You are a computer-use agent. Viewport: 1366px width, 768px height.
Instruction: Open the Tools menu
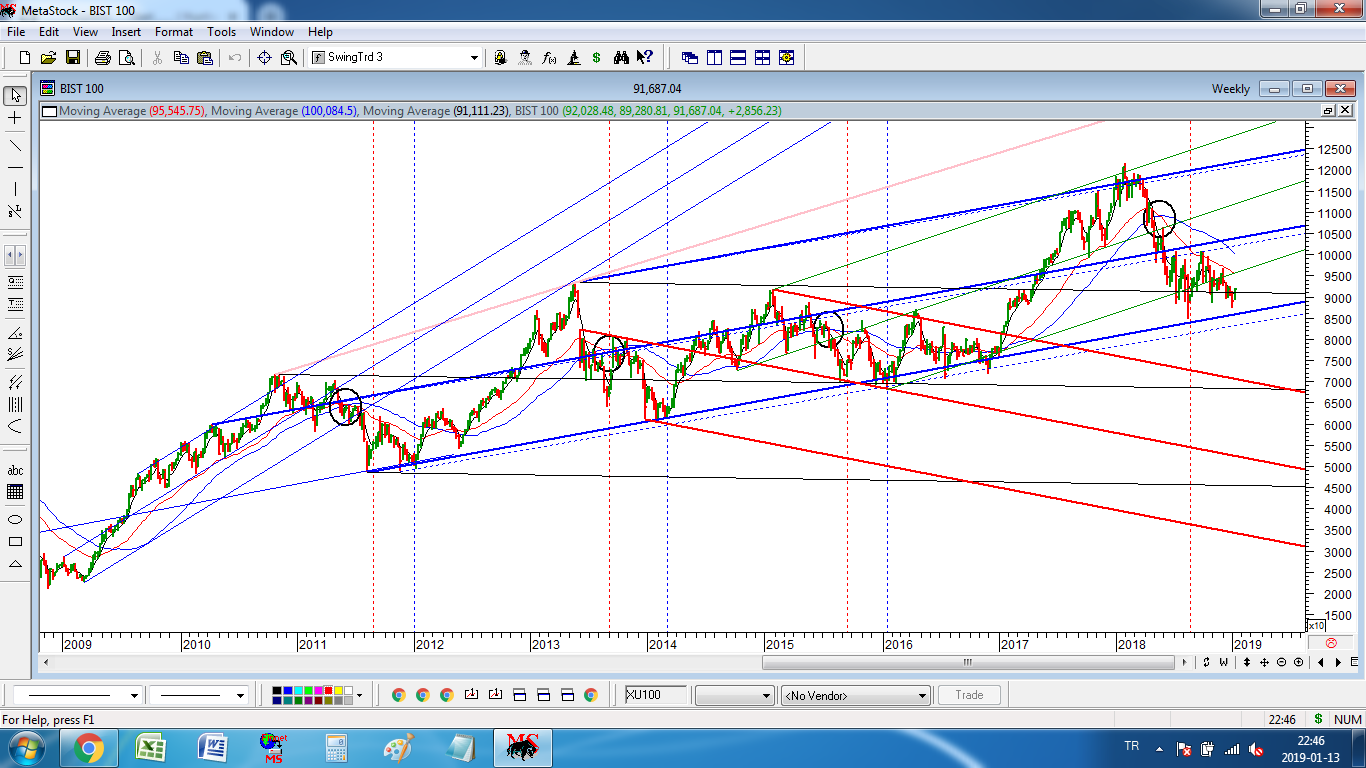pyautogui.click(x=221, y=32)
